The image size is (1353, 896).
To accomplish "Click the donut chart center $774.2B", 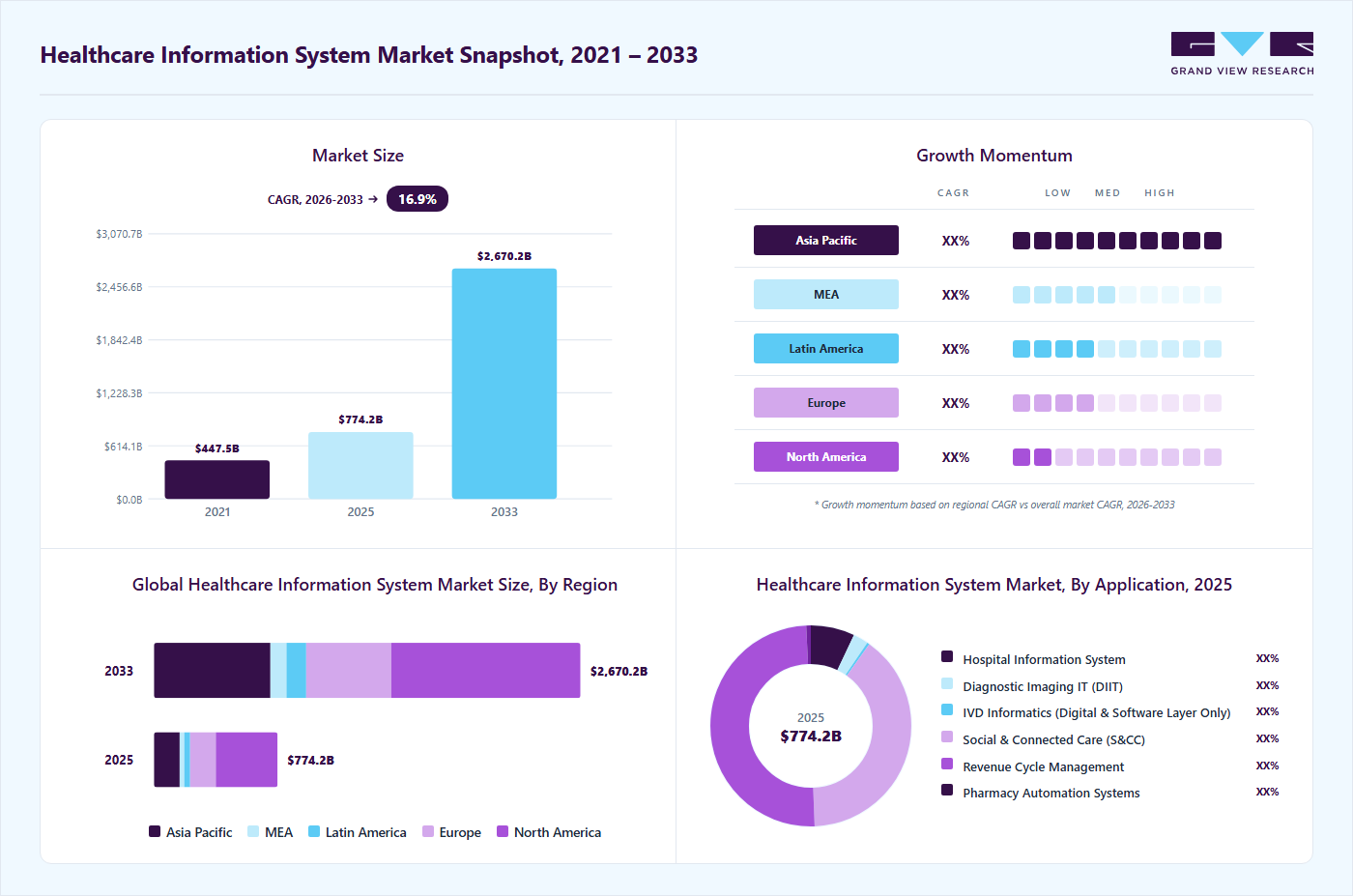I will (x=811, y=737).
